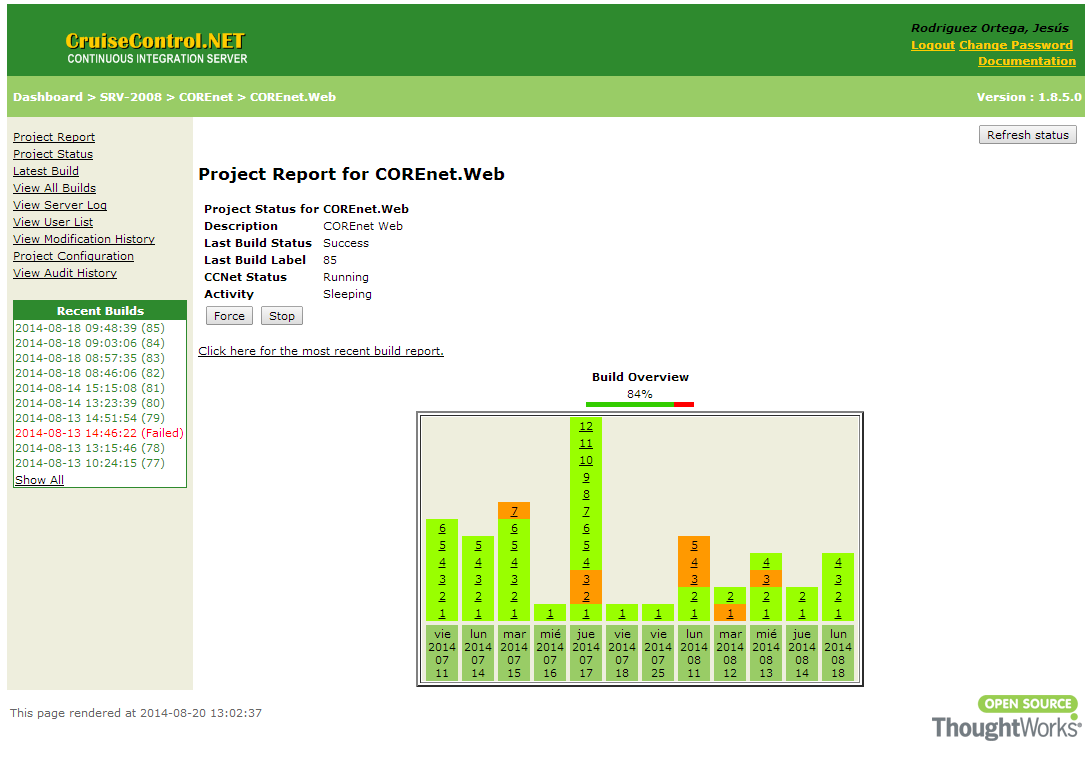Open the Change Password link
1090x771 pixels.
point(1016,45)
